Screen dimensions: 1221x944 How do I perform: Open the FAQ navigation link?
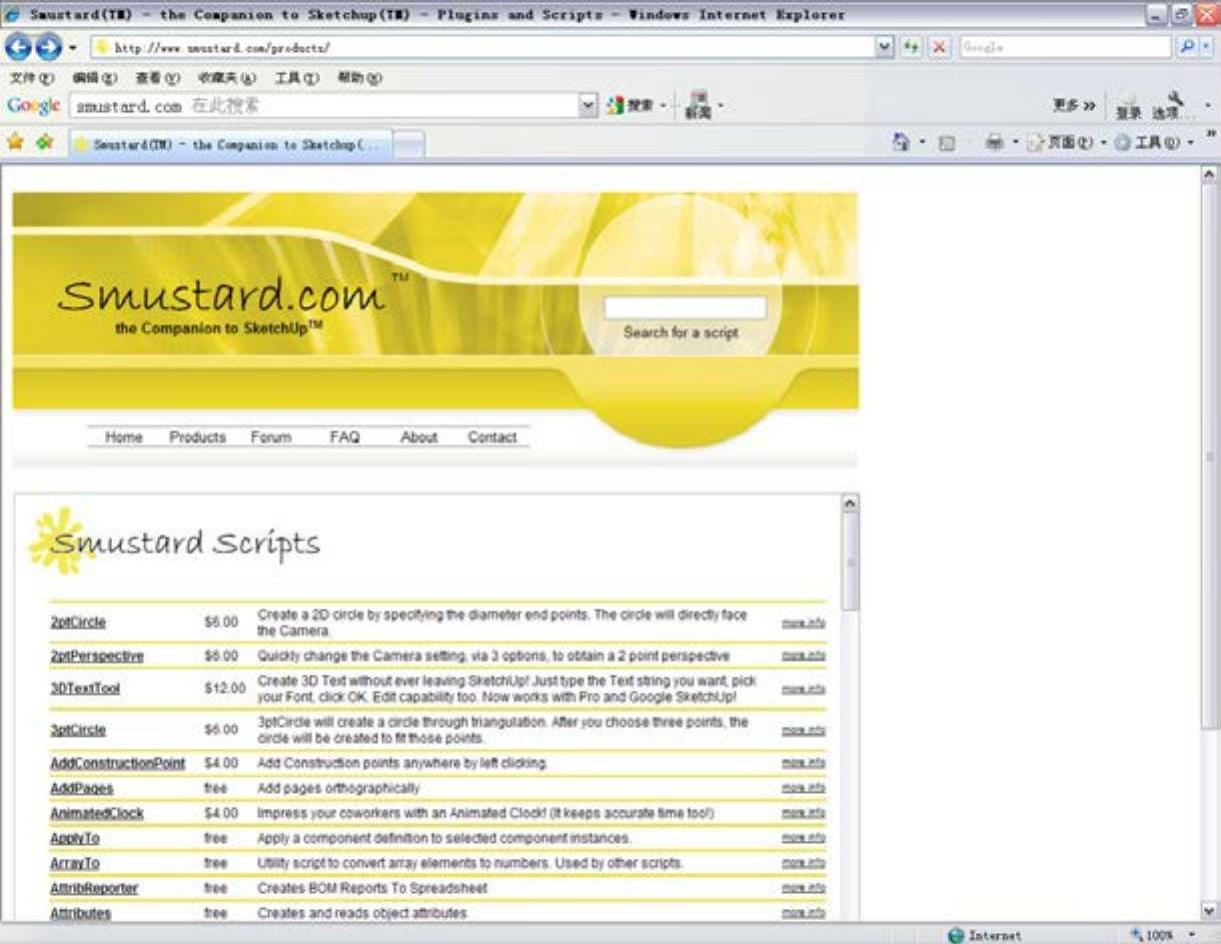click(345, 437)
